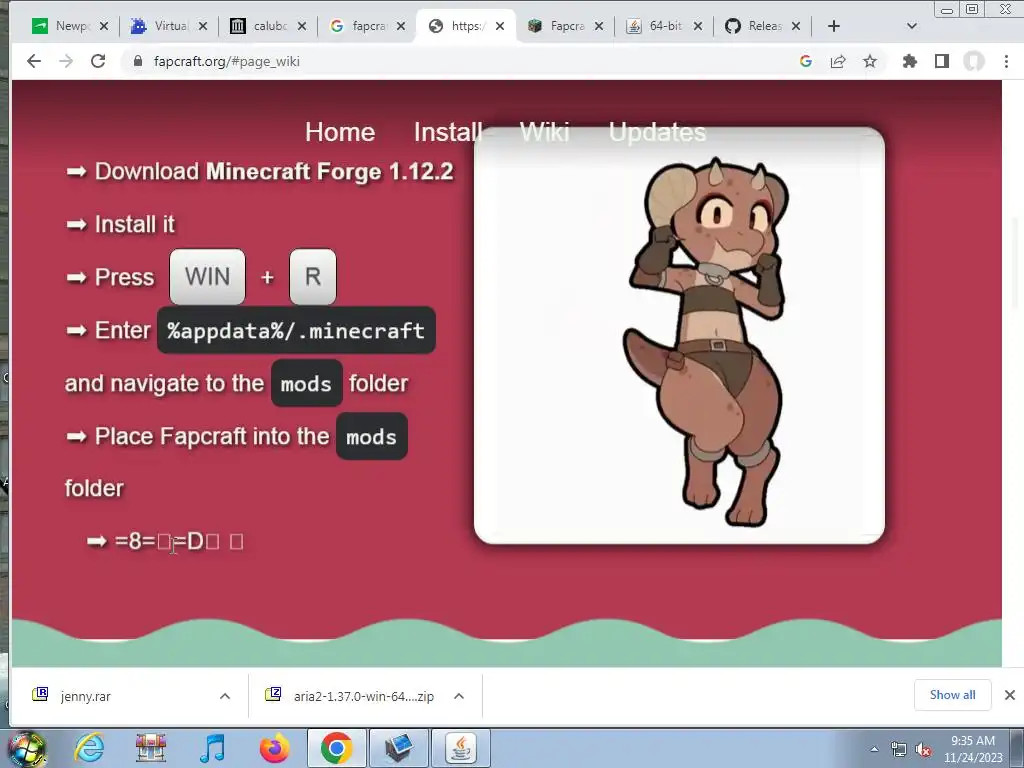Image resolution: width=1024 pixels, height=768 pixels.
Task: Open the Extensions puzzle icon
Action: coord(910,61)
